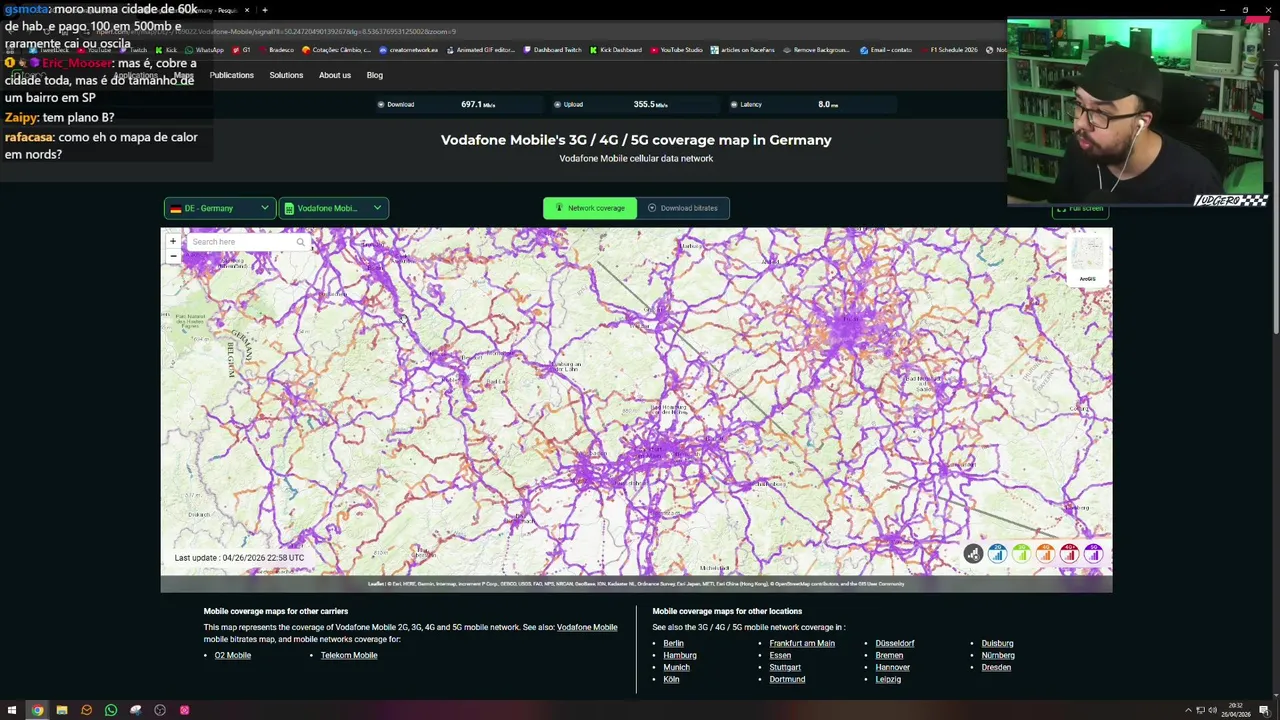The image size is (1280, 720).
Task: Open the Blog menu item
Action: coord(375,75)
